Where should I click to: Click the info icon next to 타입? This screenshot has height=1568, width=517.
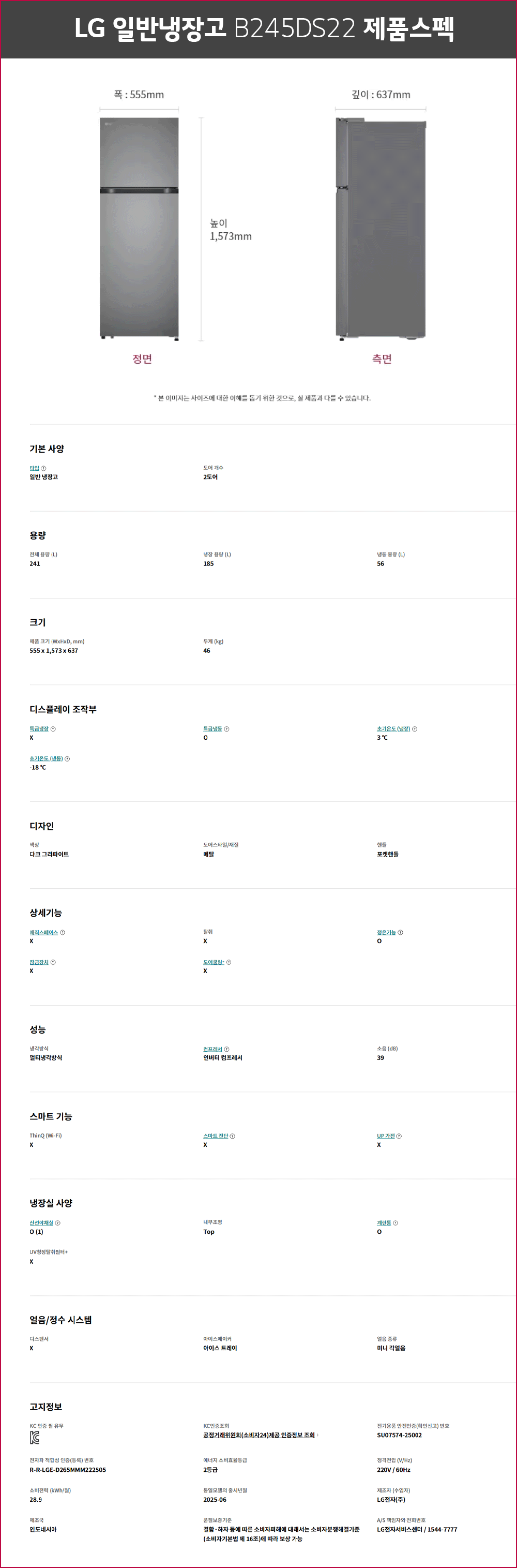click(x=43, y=468)
